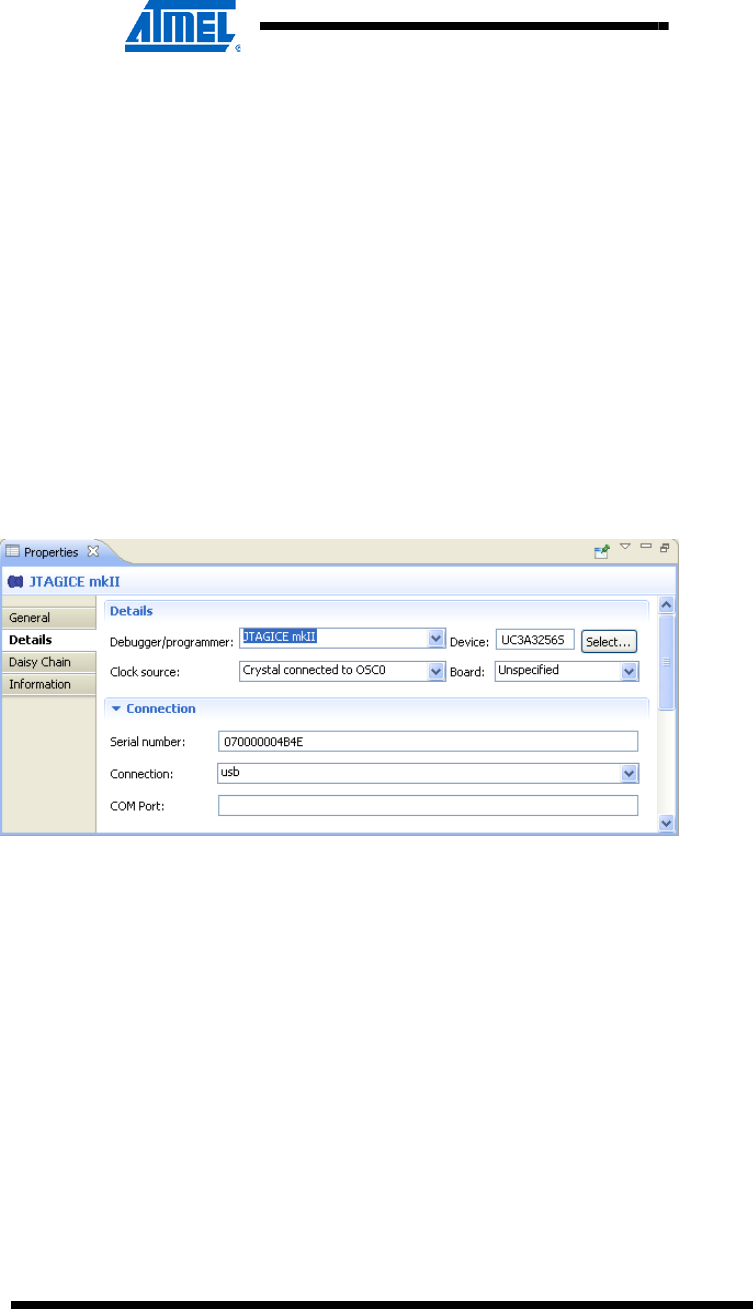Click the JTAGICE mkII debugger field text

pos(280,635)
